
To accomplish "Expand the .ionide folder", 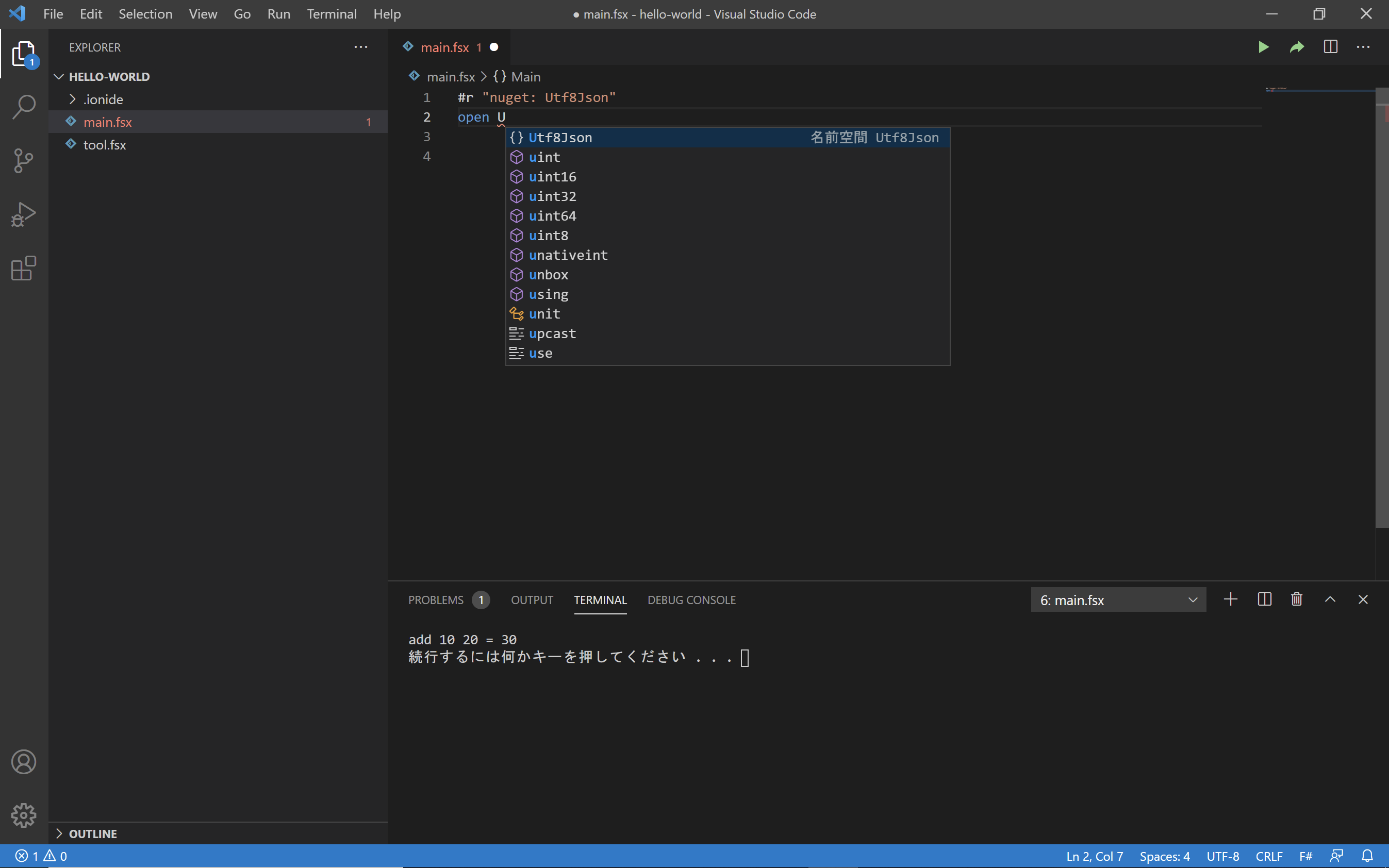I will pyautogui.click(x=103, y=99).
